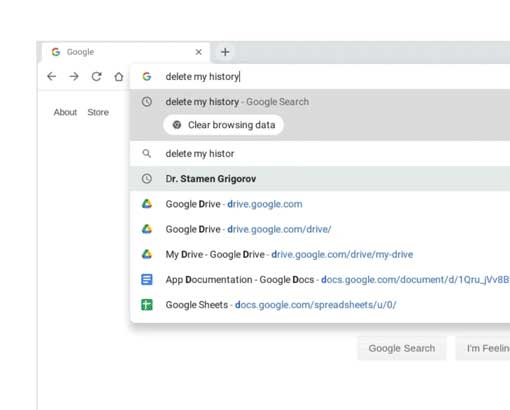Image resolution: width=510 pixels, height=410 pixels.
Task: Select the Dr. Stamen Grigorov suggestion
Action: (x=320, y=179)
